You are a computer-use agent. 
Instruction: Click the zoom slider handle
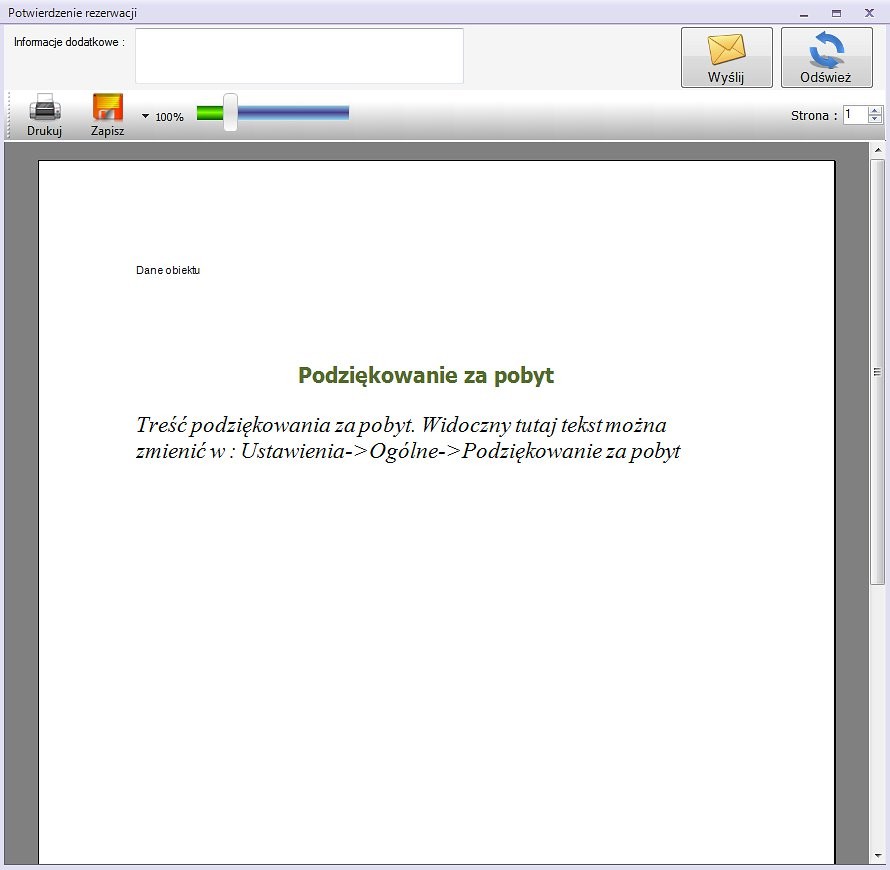(x=230, y=112)
